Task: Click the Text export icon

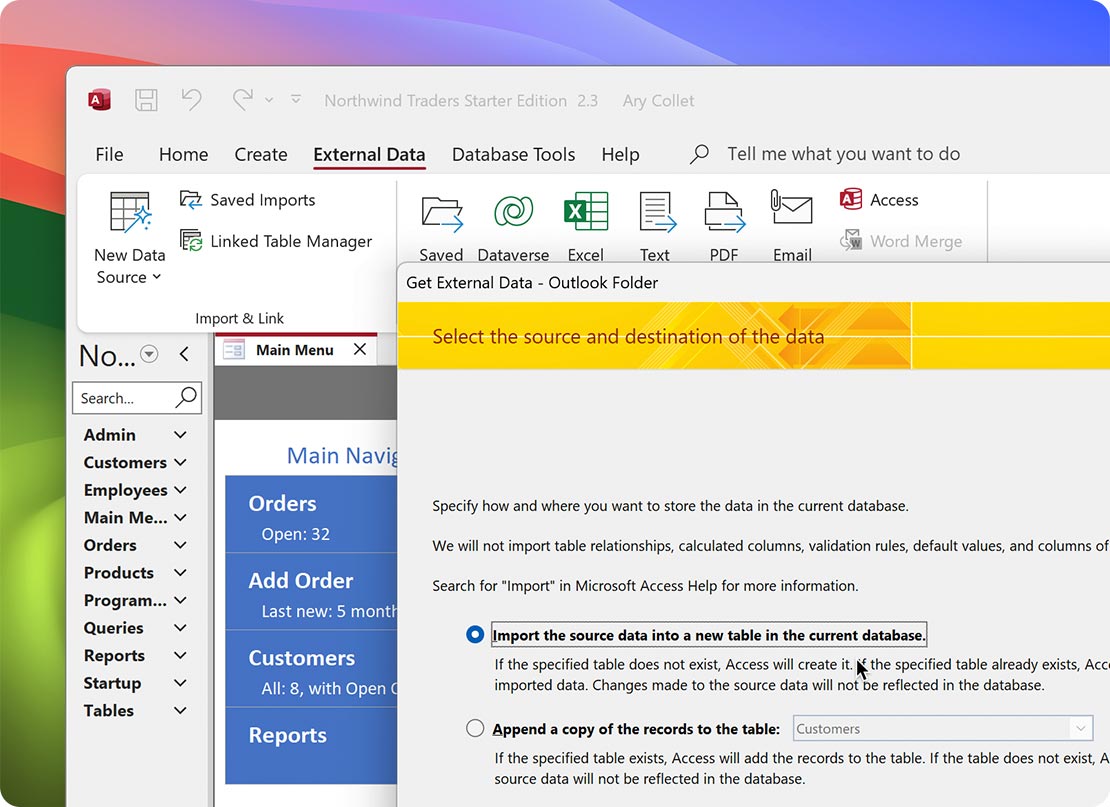Action: click(655, 211)
